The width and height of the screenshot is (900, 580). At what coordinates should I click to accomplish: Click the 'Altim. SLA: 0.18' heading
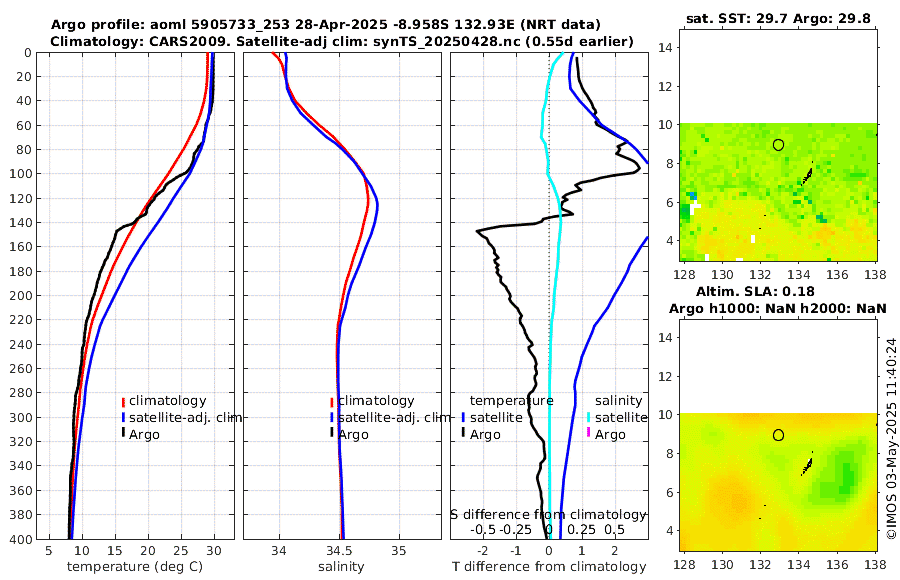pyautogui.click(x=755, y=292)
